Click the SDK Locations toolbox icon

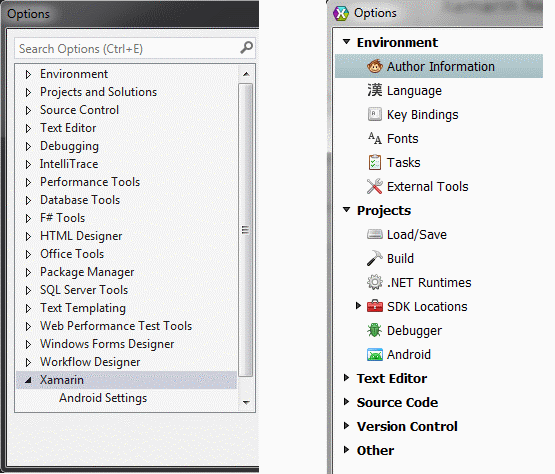point(374,306)
